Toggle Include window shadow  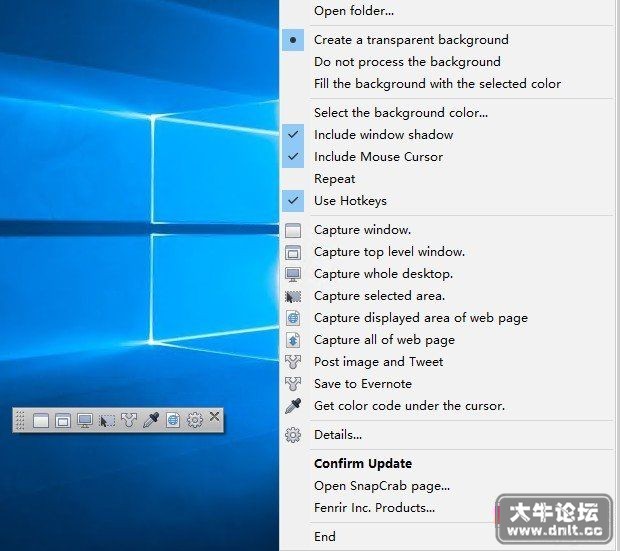tap(447, 134)
